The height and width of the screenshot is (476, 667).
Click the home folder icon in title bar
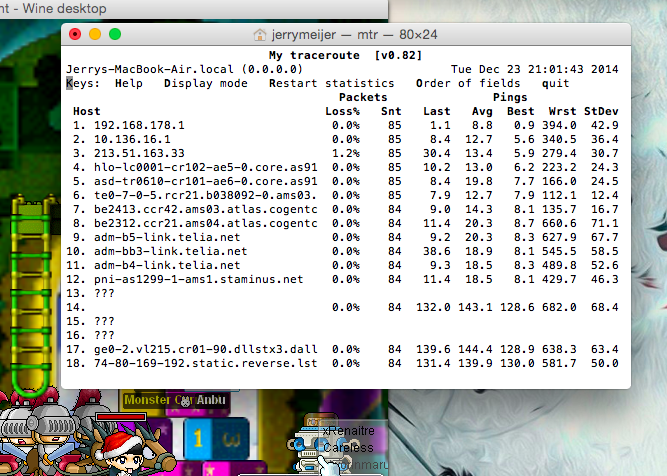[x=259, y=34]
